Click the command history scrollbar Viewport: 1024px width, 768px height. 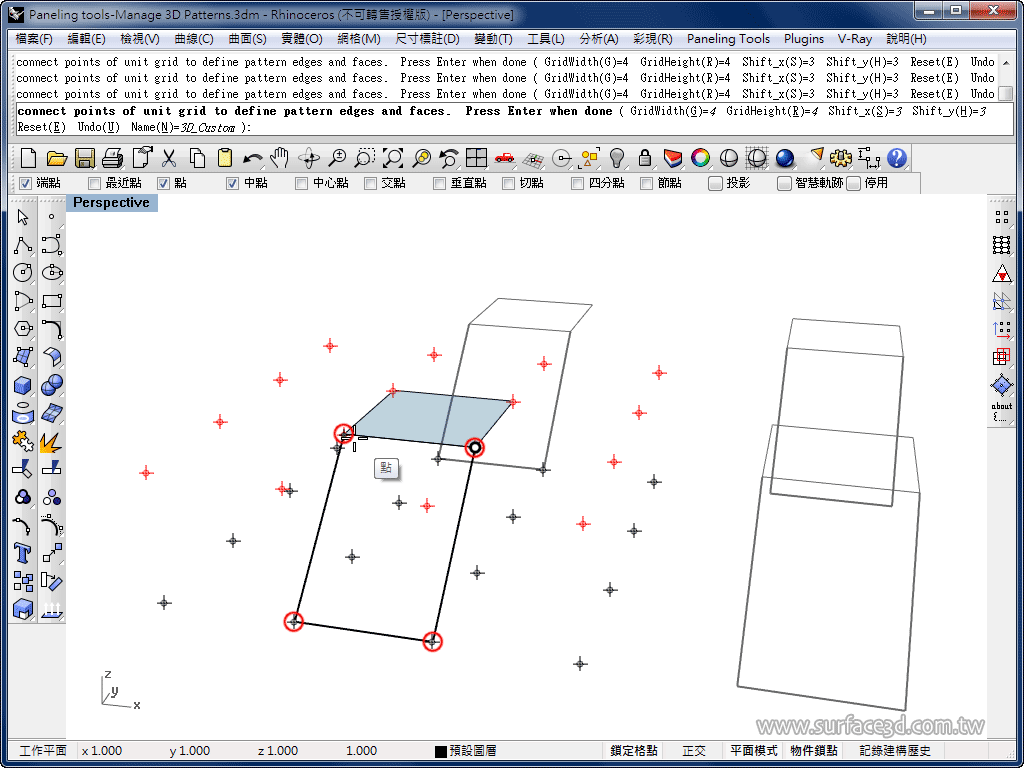pyautogui.click(x=1006, y=78)
